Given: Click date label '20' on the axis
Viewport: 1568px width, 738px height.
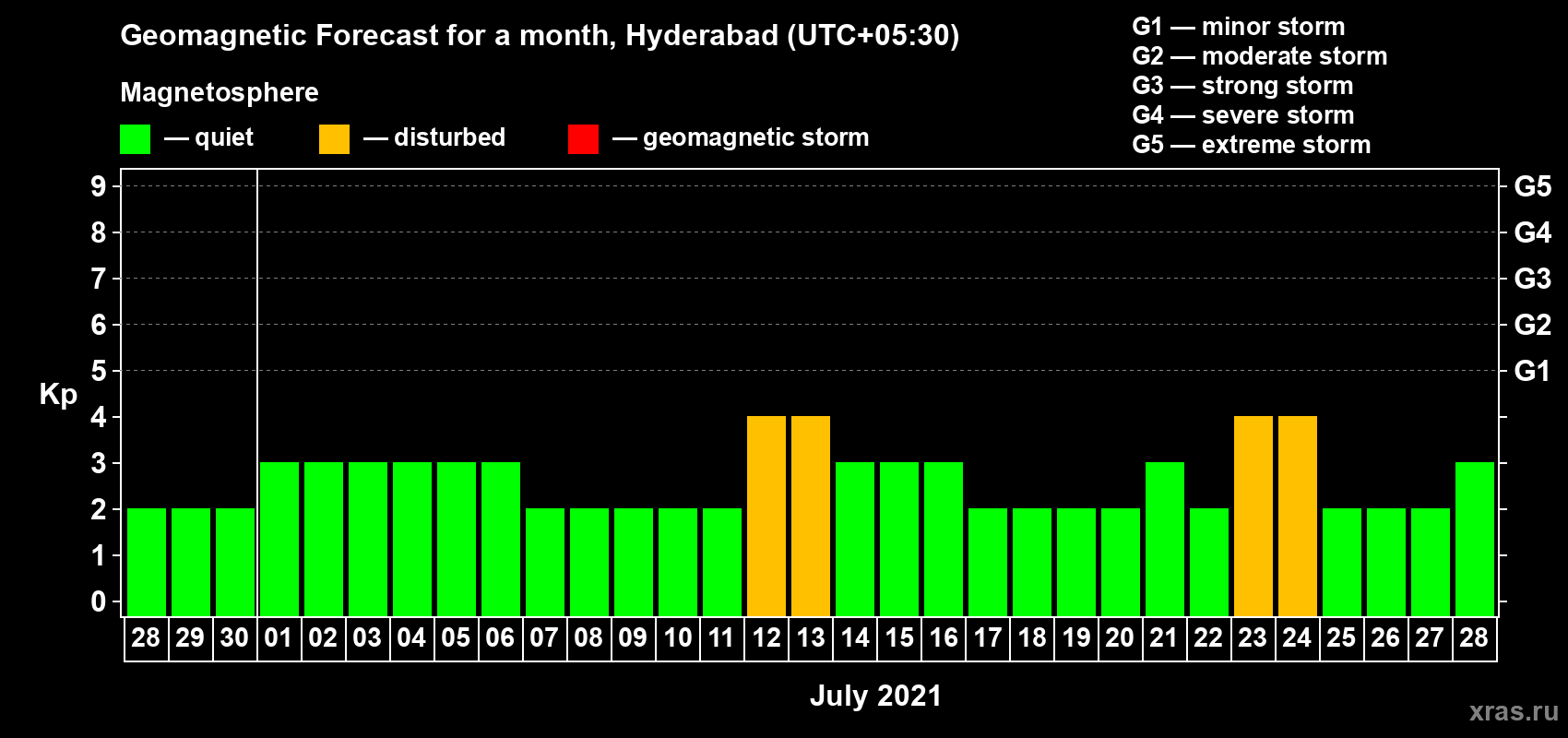Looking at the screenshot, I should pyautogui.click(x=1120, y=638).
